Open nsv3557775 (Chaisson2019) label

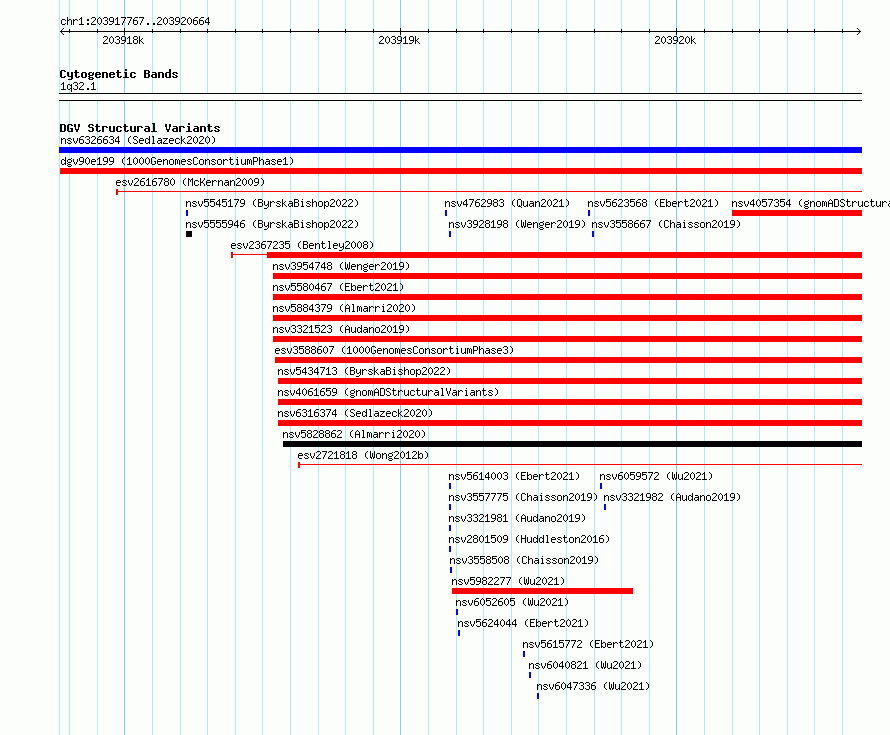coord(523,497)
